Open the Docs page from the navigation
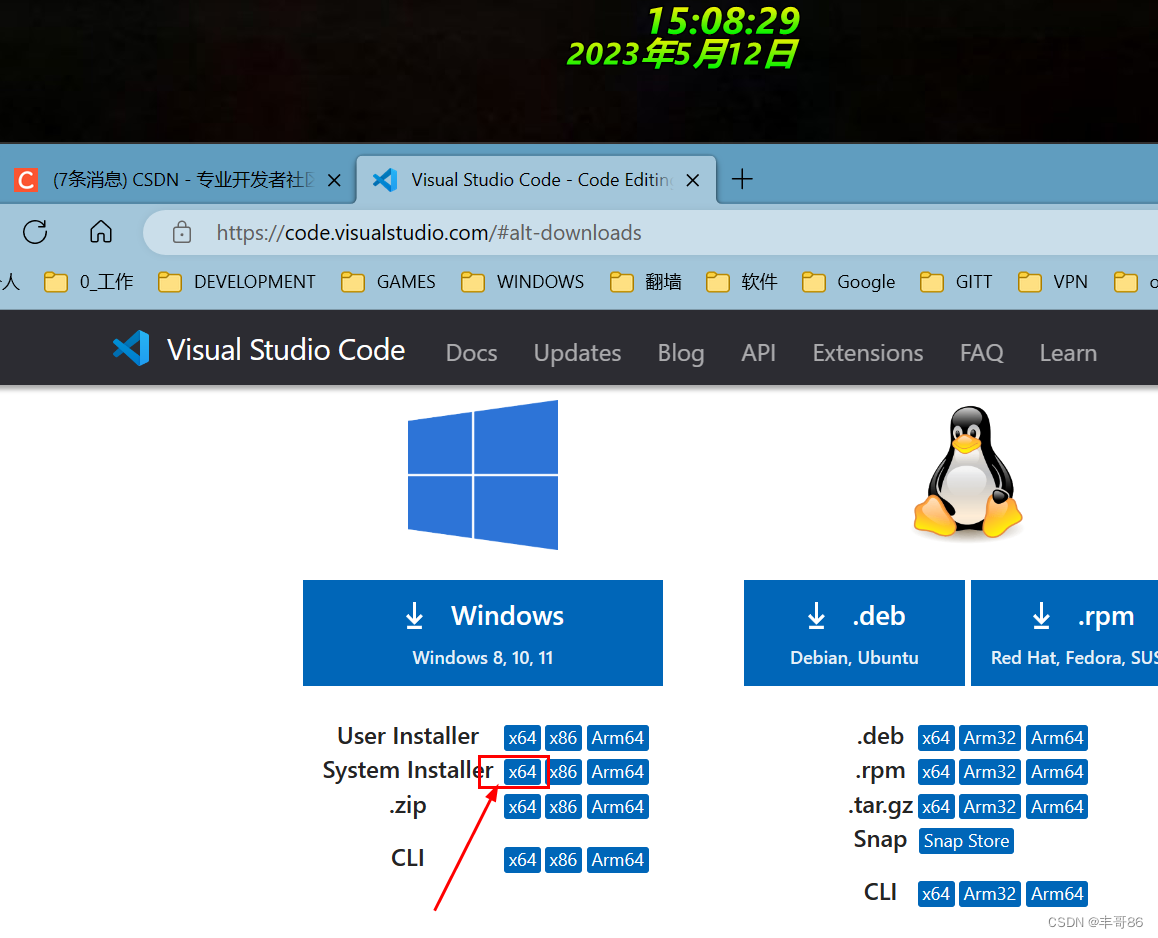 [x=470, y=352]
